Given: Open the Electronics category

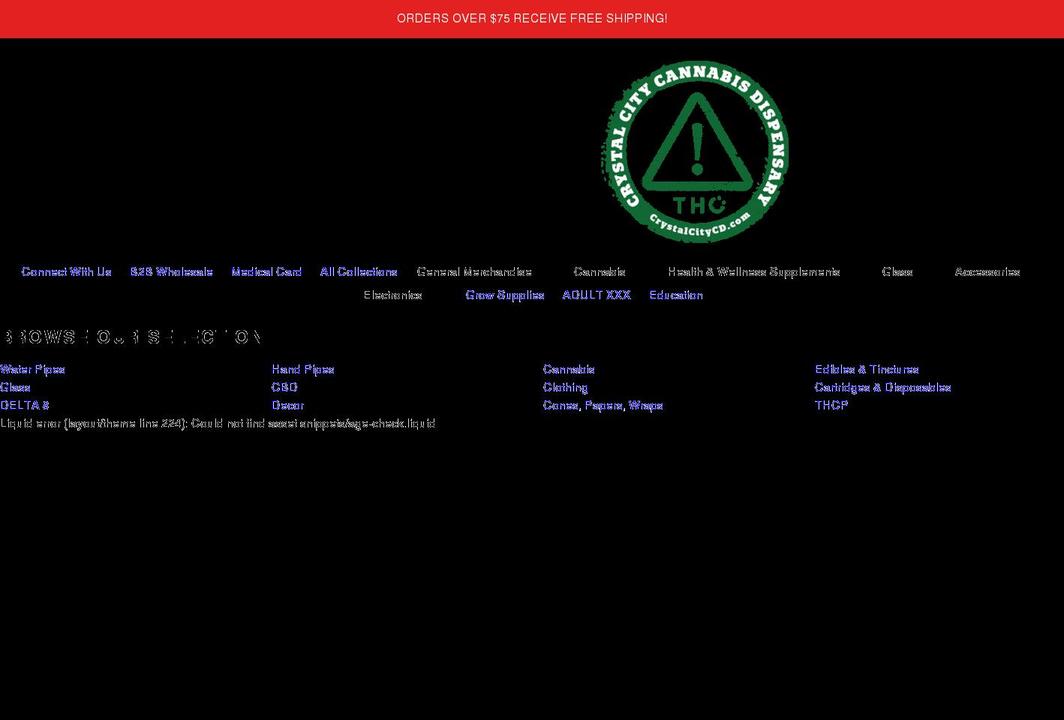Looking at the screenshot, I should point(393,295).
